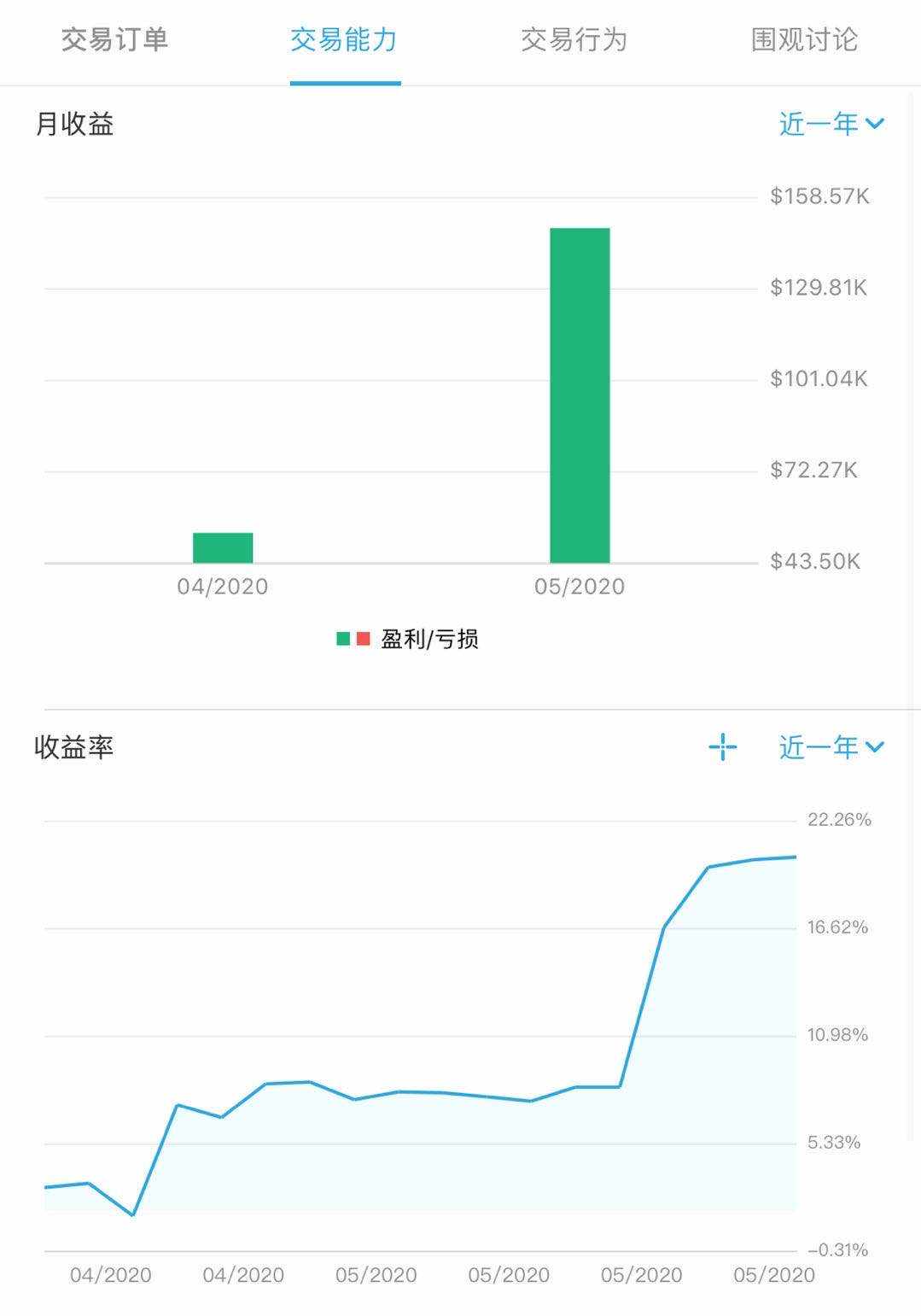Viewport: 921px width, 1316px height.
Task: Go to the 围观讨论 tab
Action: click(804, 40)
